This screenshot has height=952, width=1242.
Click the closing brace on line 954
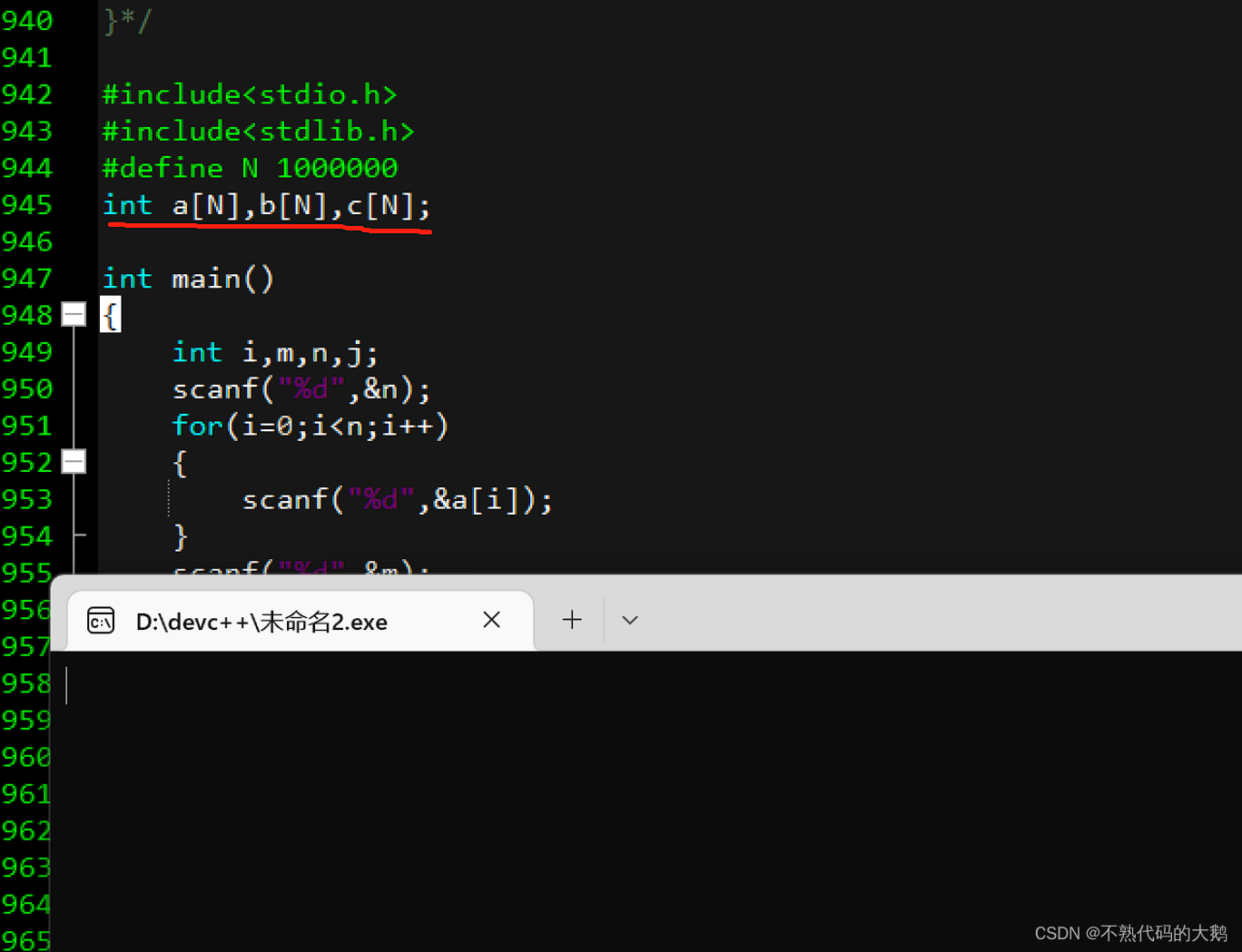[181, 536]
